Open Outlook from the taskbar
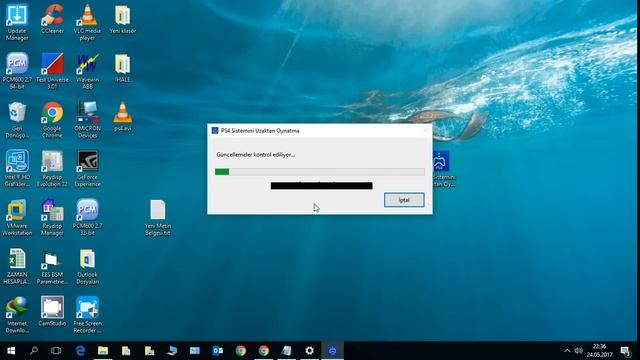This screenshot has height=360, width=640. point(218,351)
